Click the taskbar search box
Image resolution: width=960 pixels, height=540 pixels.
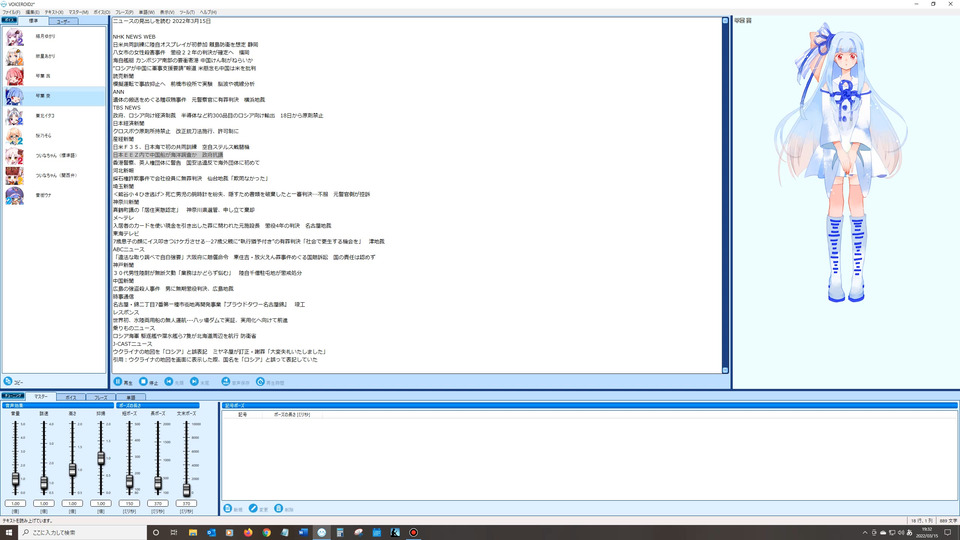(83, 532)
